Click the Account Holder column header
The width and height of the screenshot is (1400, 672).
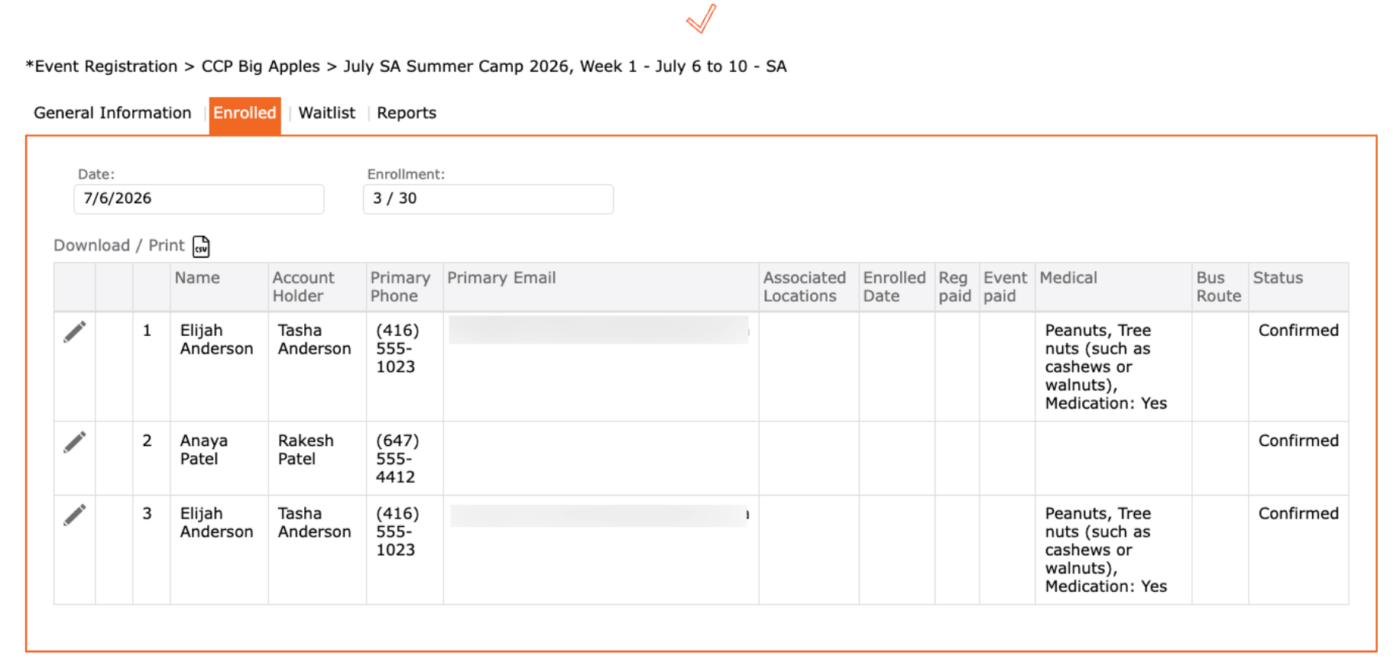pos(304,287)
